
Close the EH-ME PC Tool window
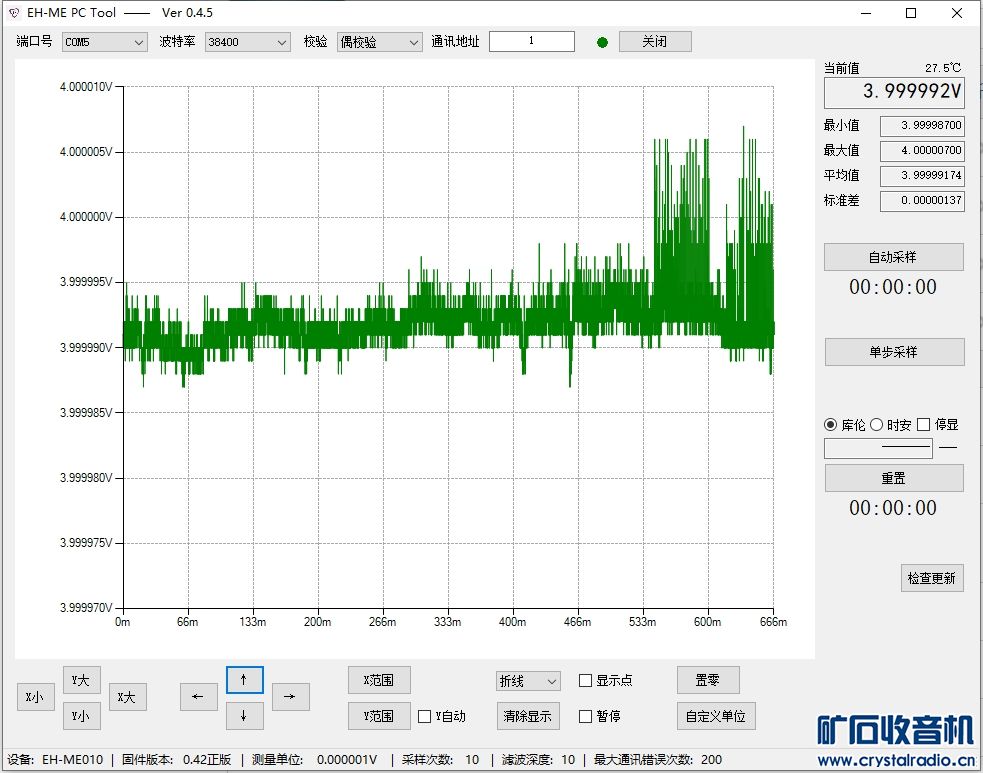point(957,13)
